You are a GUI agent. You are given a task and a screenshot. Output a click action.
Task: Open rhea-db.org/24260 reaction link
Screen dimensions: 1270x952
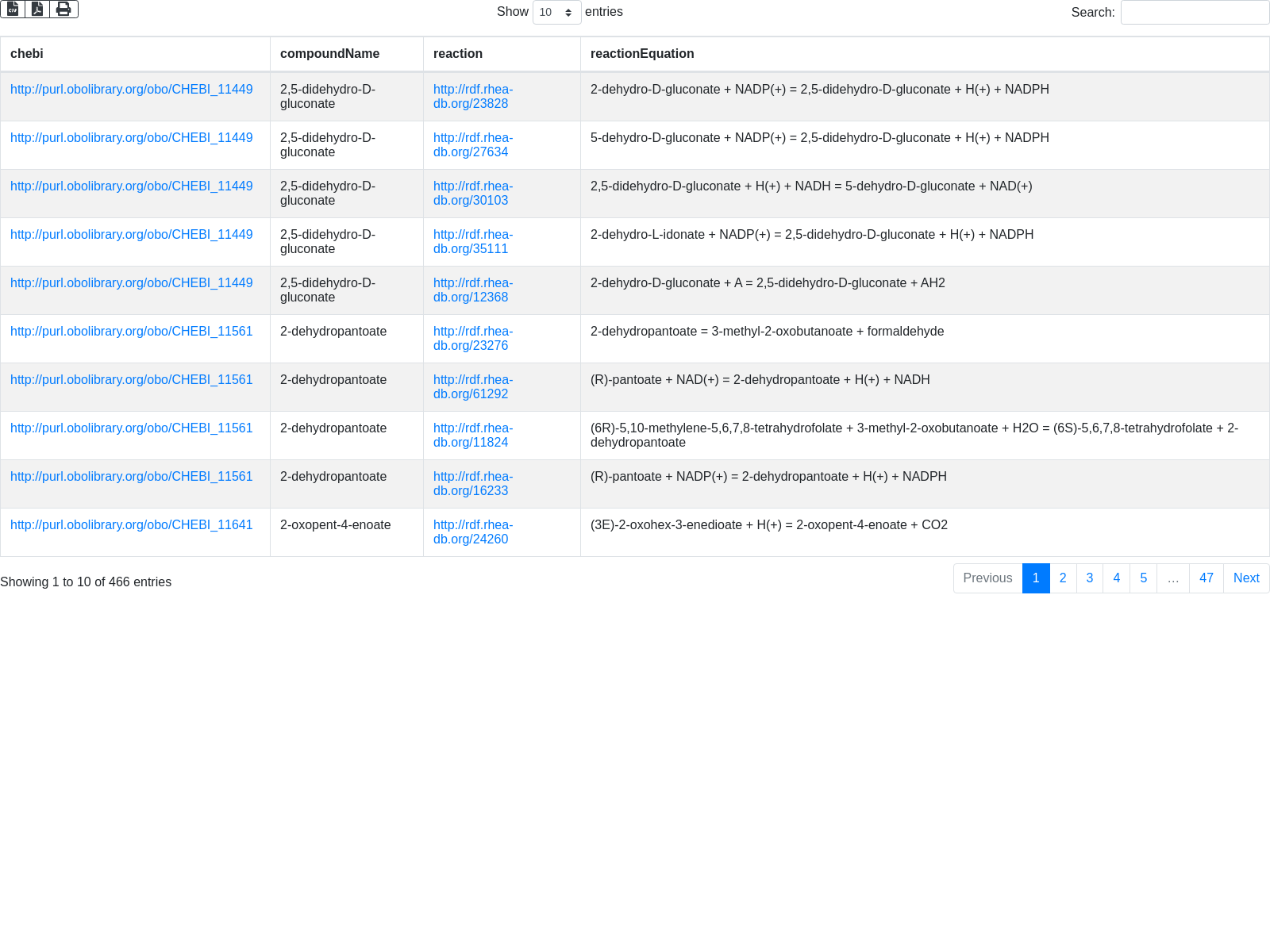(472, 532)
